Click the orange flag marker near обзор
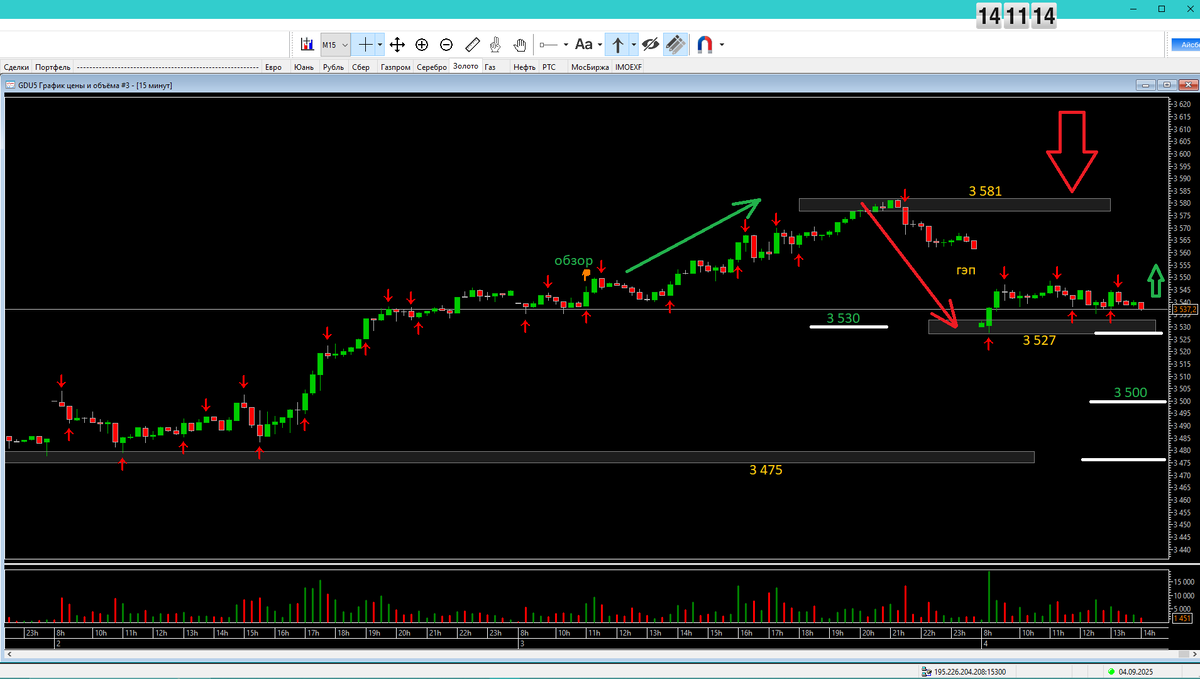Viewport: 1200px width, 679px height. 586,274
